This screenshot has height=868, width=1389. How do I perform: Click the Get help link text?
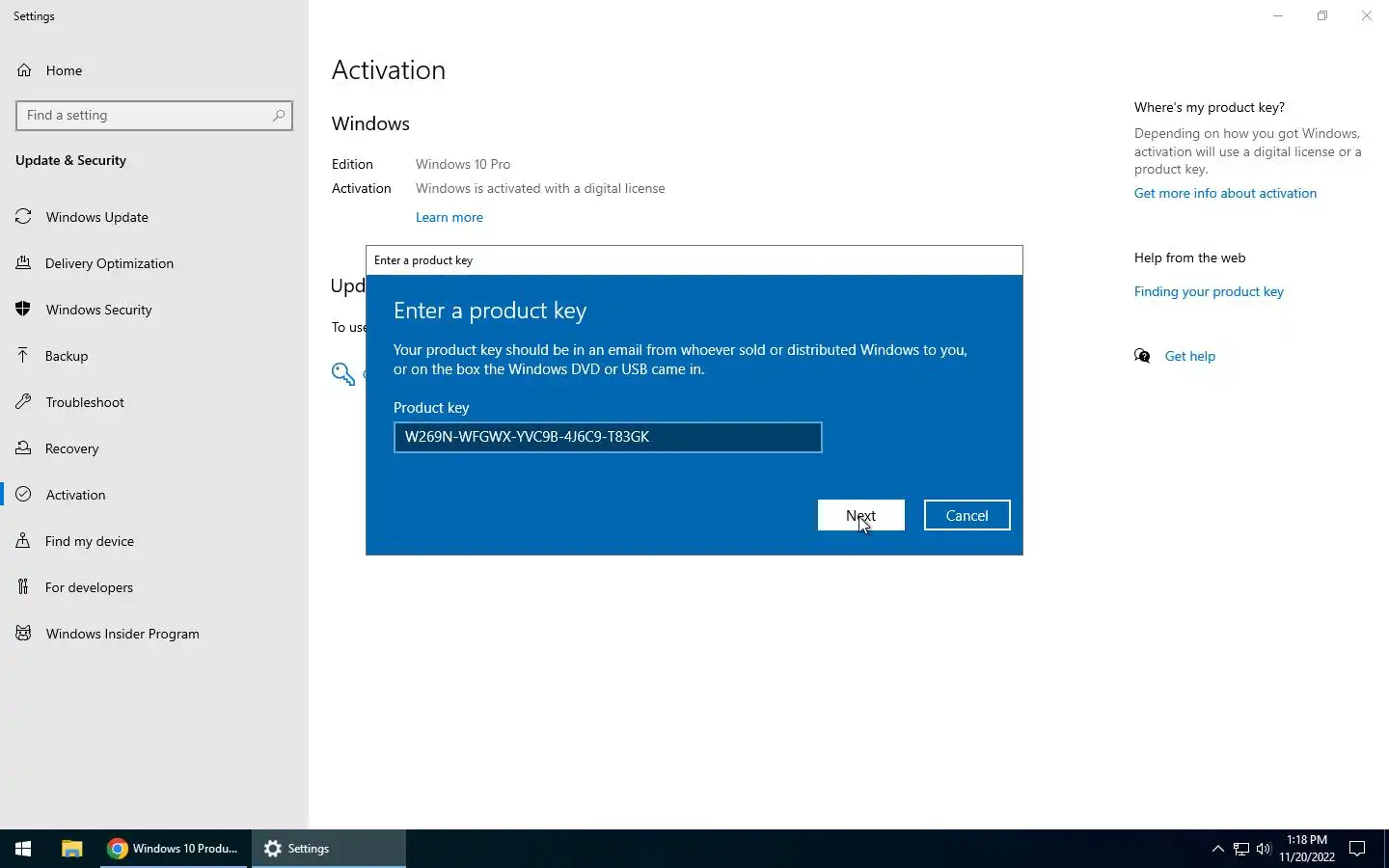tap(1190, 356)
